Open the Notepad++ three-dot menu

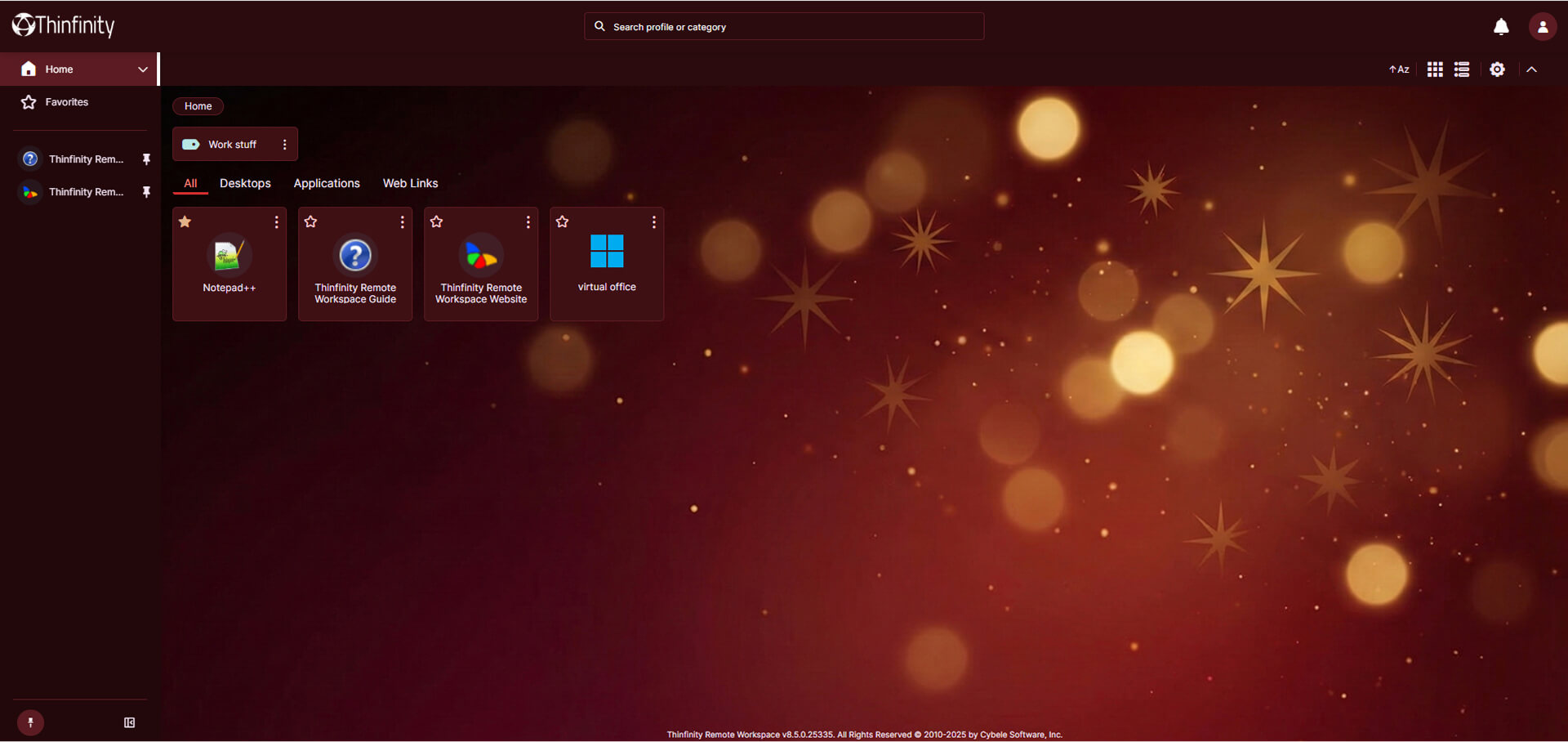point(276,221)
